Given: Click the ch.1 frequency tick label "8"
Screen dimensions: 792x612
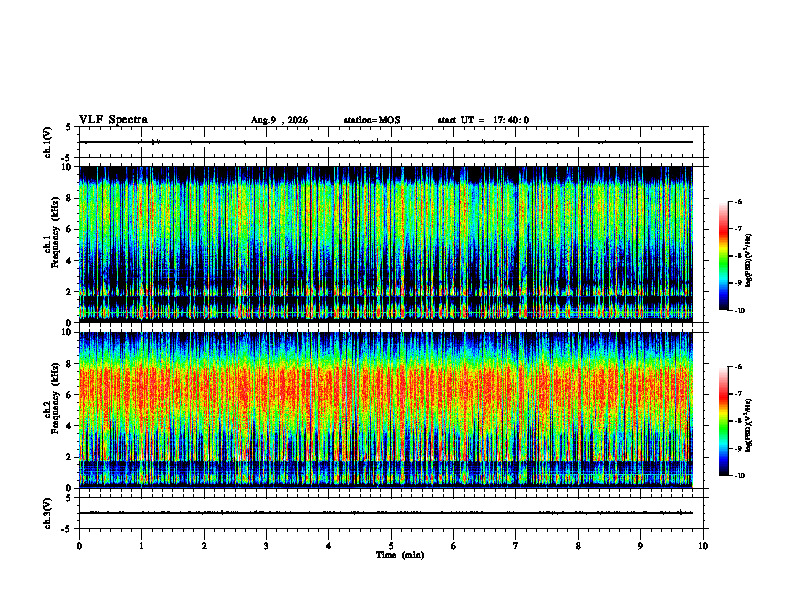Looking at the screenshot, I should [70, 198].
